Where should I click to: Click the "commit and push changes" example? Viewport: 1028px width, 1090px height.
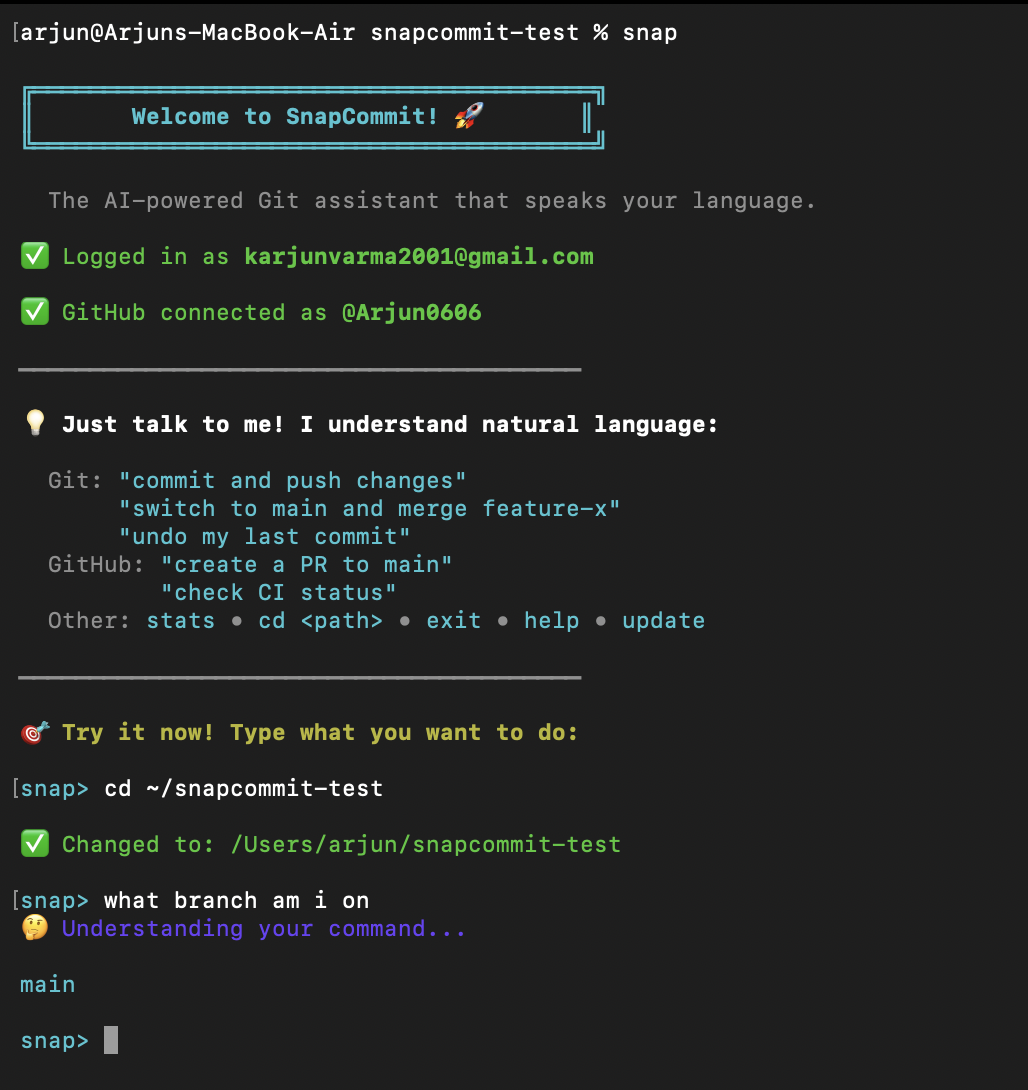[292, 481]
